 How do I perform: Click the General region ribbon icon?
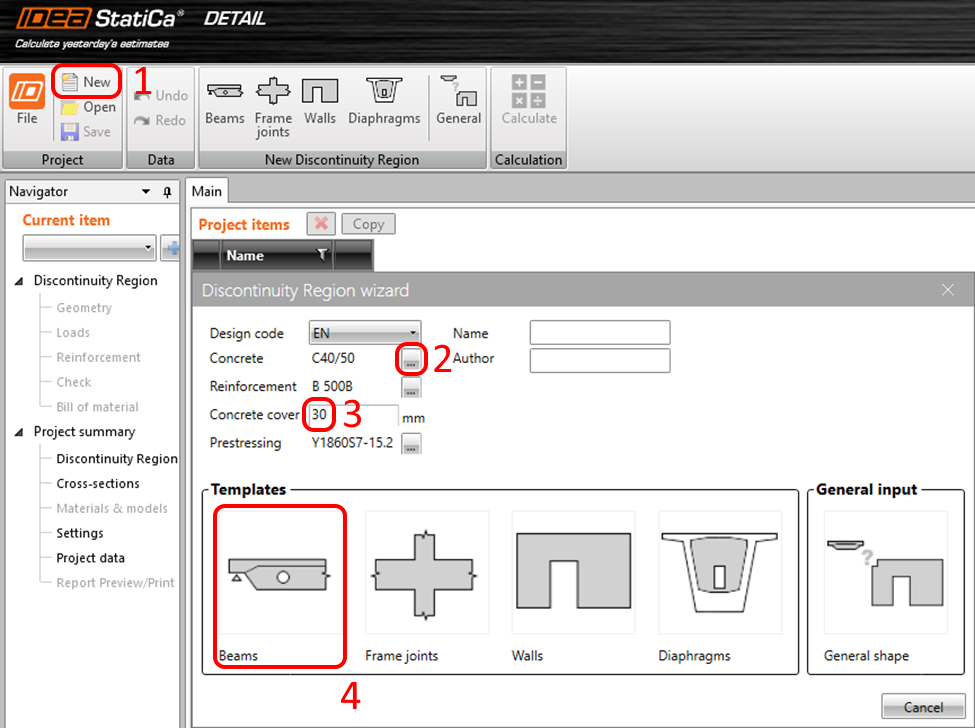coord(459,101)
